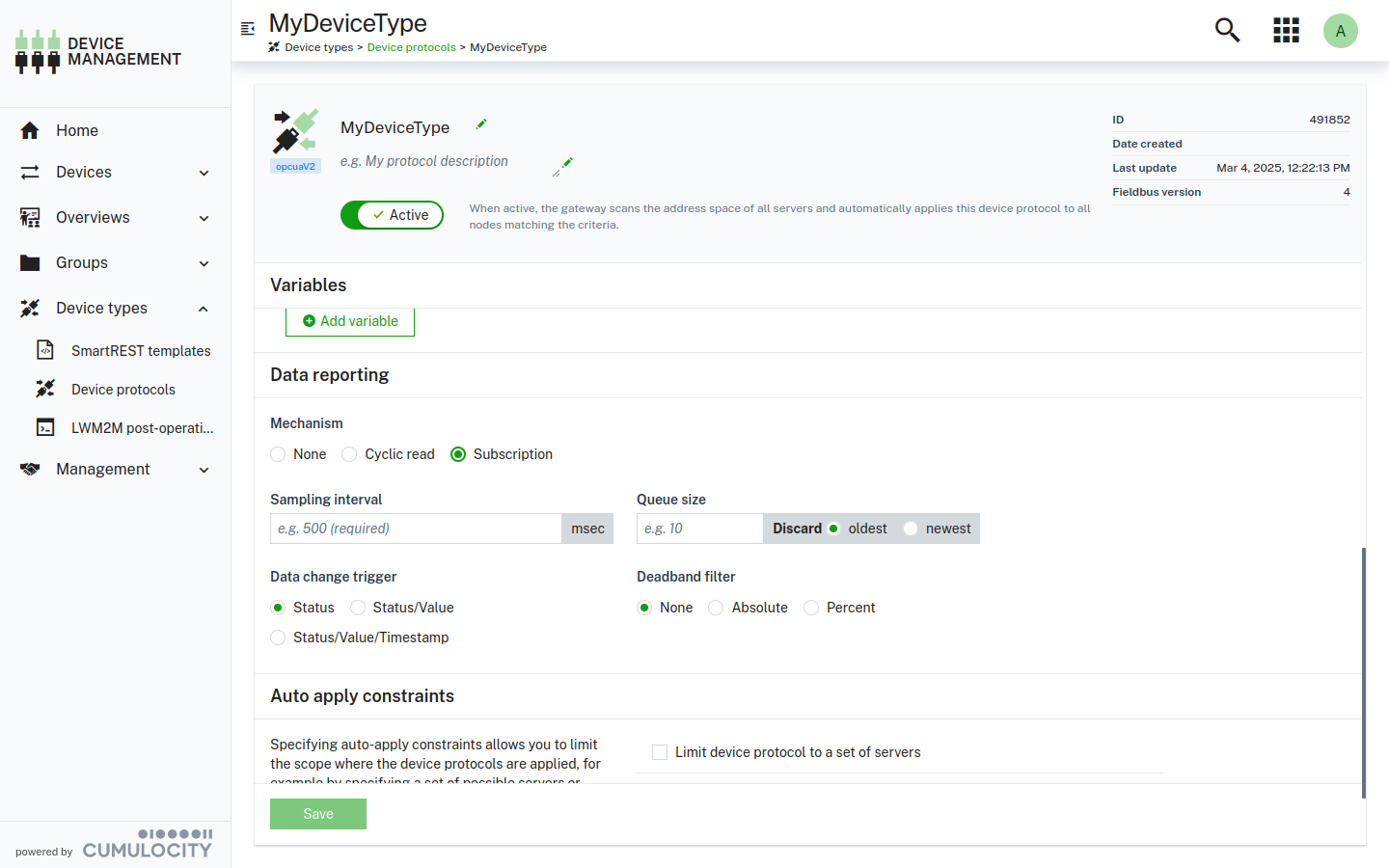The image size is (1389, 868).
Task: Open the user avatar menu
Action: (x=1340, y=31)
